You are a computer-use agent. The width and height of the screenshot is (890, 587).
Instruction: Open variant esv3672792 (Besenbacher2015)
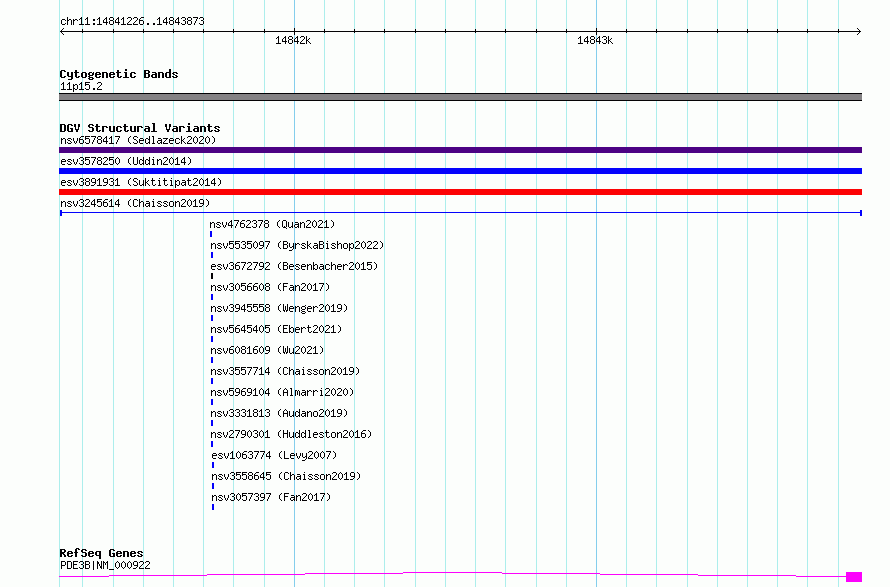pos(294,266)
